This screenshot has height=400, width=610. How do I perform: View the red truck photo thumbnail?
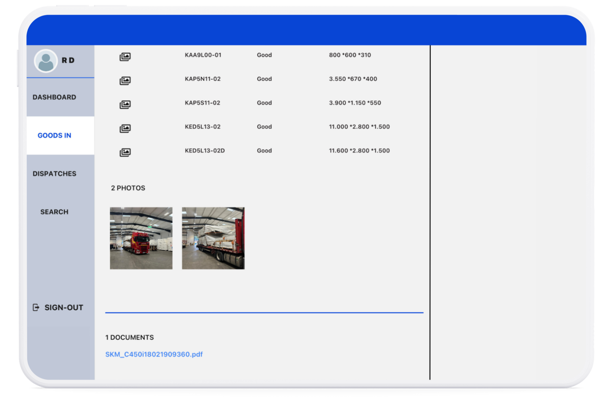coord(141,238)
